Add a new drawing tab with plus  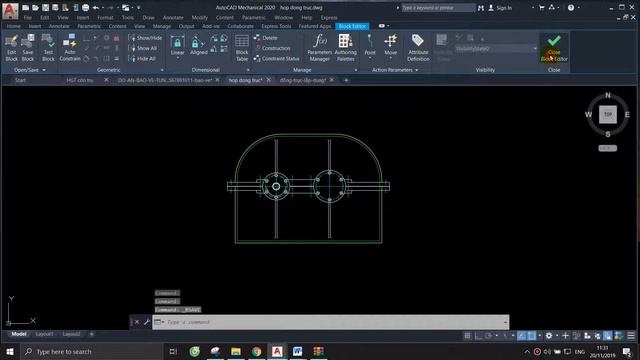(x=346, y=80)
